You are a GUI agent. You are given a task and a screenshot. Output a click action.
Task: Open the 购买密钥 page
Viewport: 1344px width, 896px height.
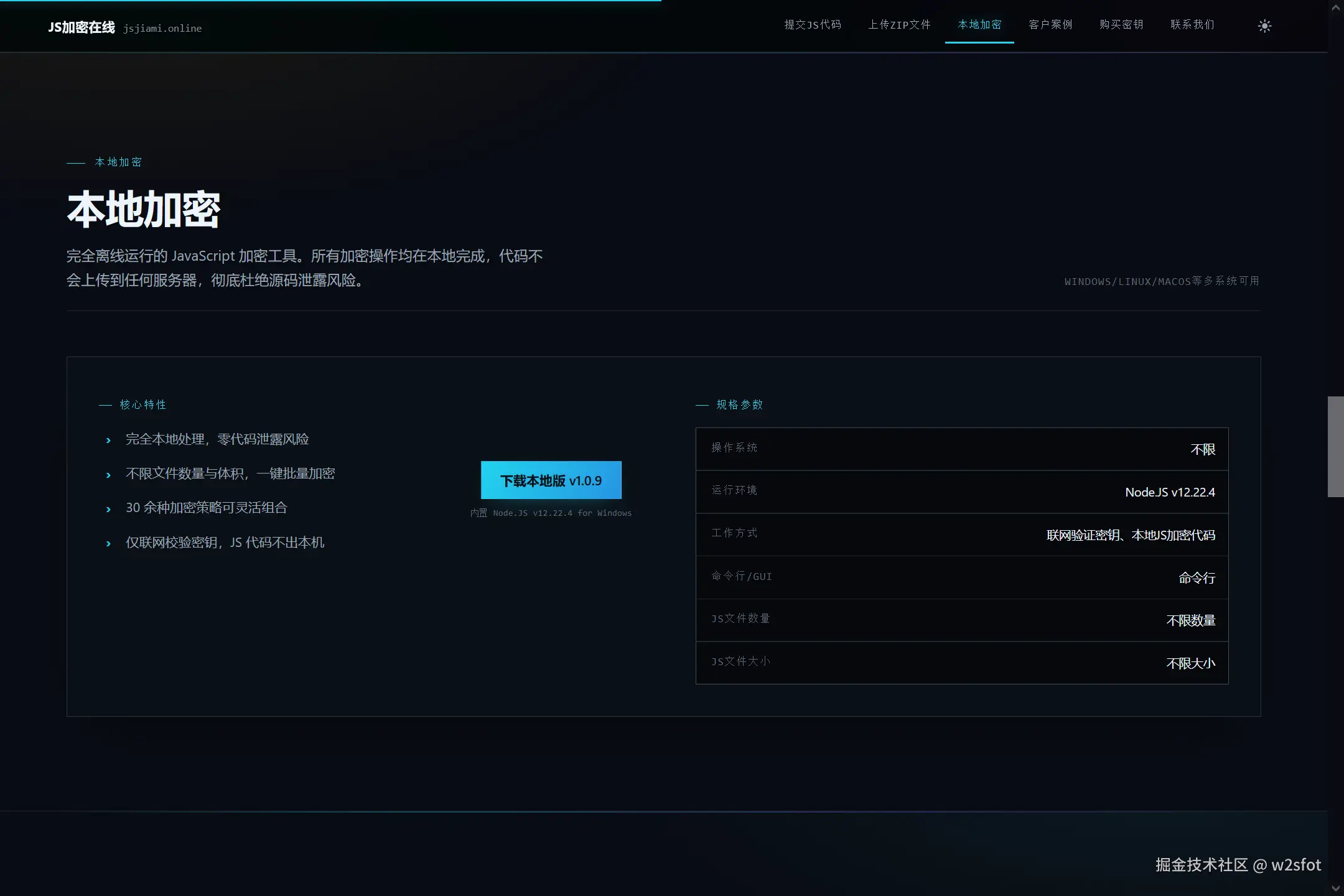[1121, 25]
